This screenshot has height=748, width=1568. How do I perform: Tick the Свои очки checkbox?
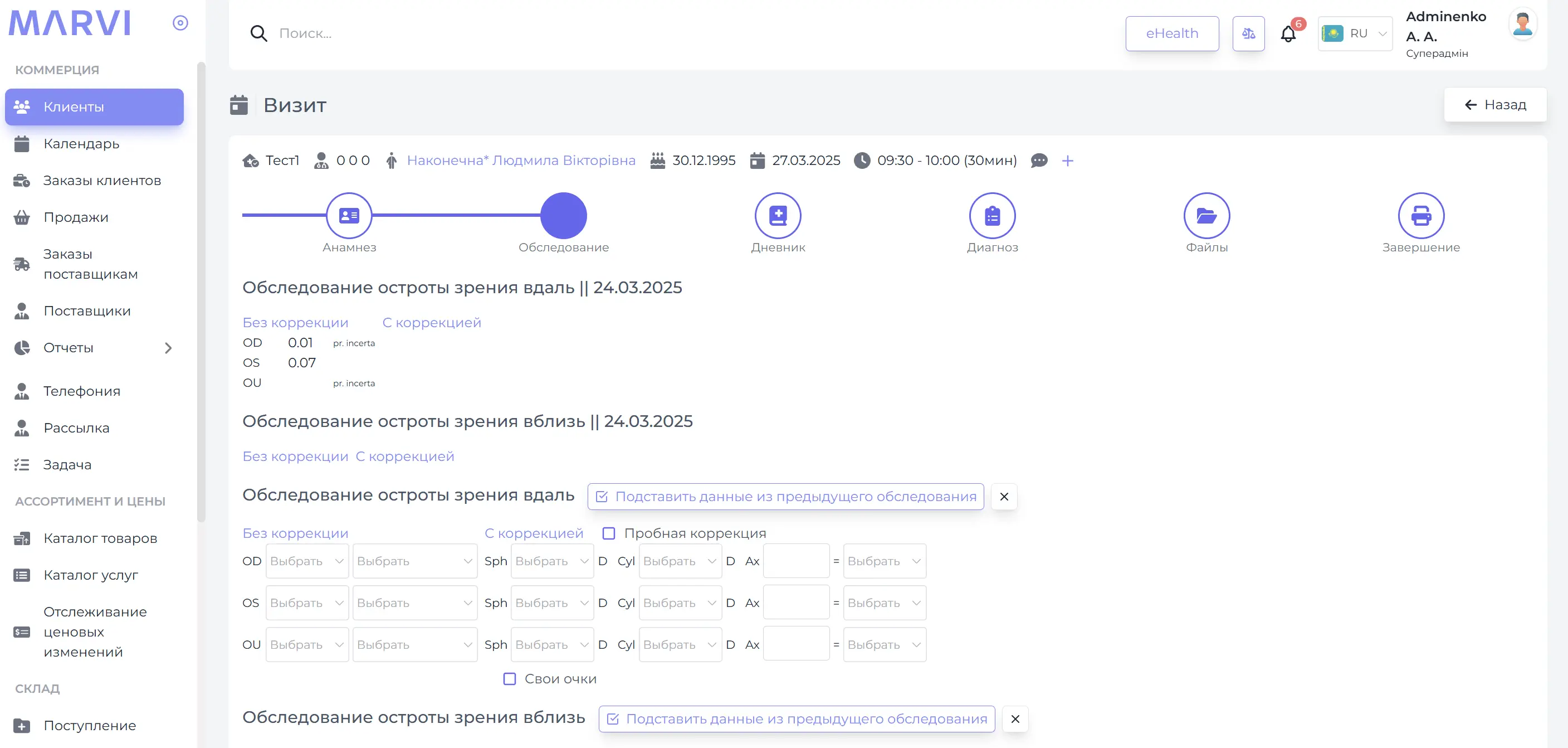pos(510,678)
